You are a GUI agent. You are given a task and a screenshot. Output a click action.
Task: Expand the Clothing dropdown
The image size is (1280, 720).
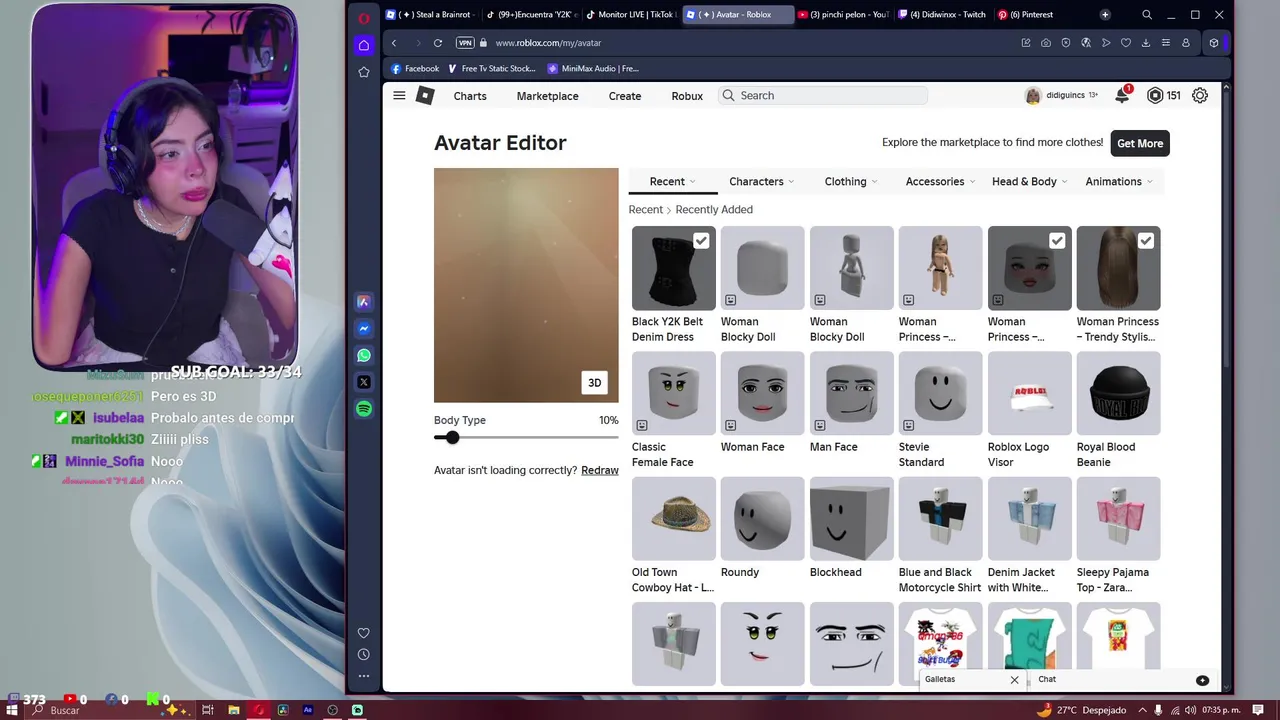click(851, 181)
